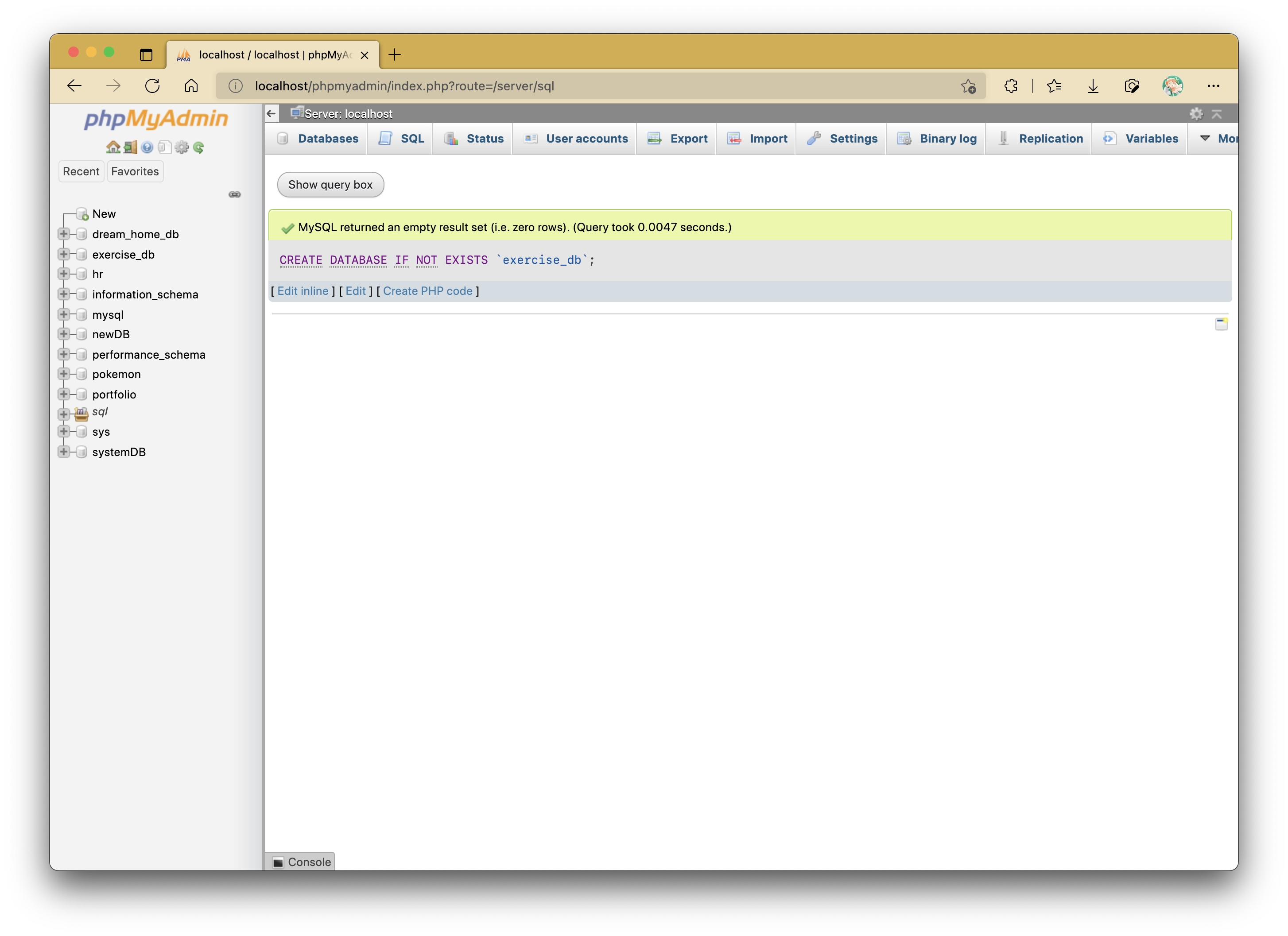Open the Replication tab

point(1038,139)
